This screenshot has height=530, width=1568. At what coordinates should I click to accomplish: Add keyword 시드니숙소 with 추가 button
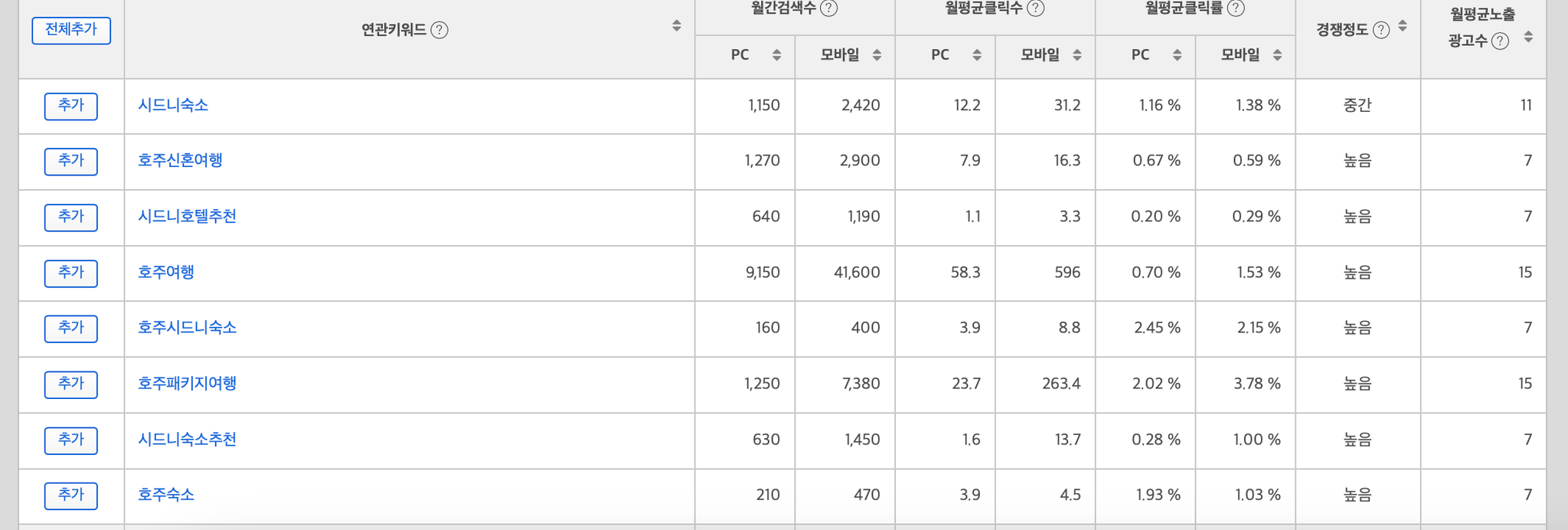tap(71, 106)
